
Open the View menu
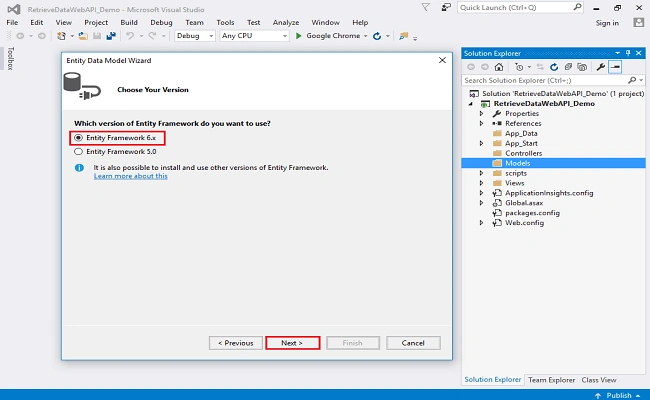tap(63, 22)
